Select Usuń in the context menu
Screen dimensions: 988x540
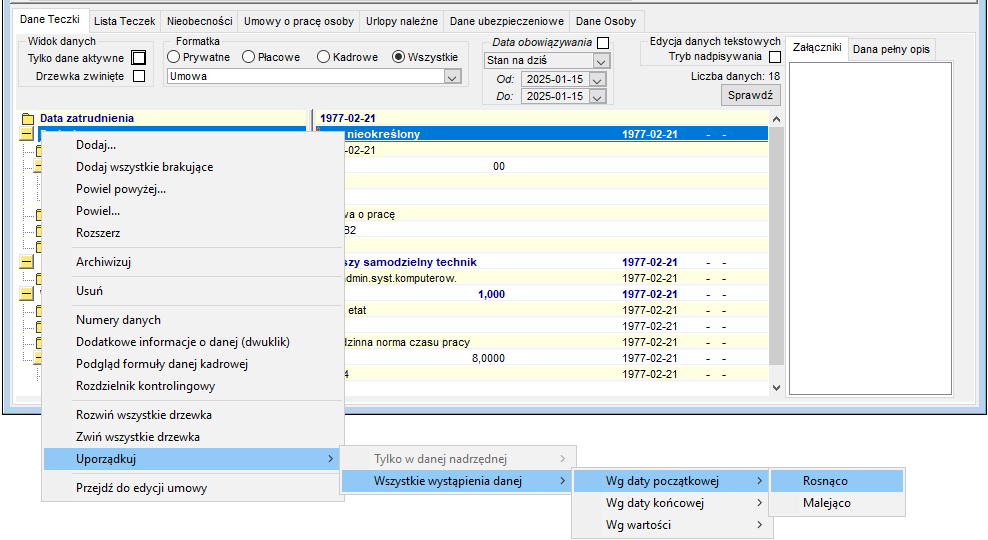point(89,291)
